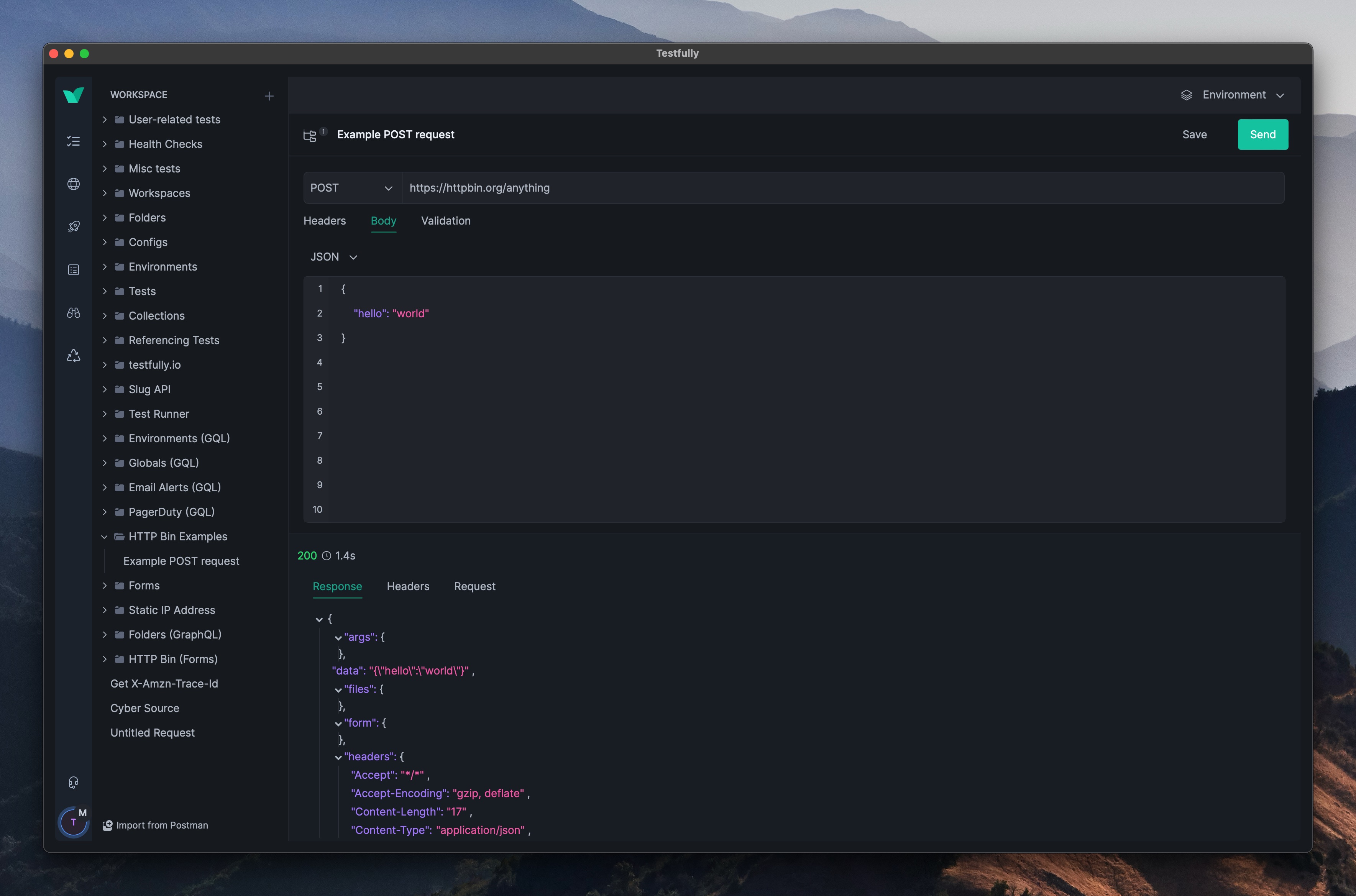Image resolution: width=1356 pixels, height=896 pixels.
Task: Open the Request tab in response panel
Action: tap(475, 586)
